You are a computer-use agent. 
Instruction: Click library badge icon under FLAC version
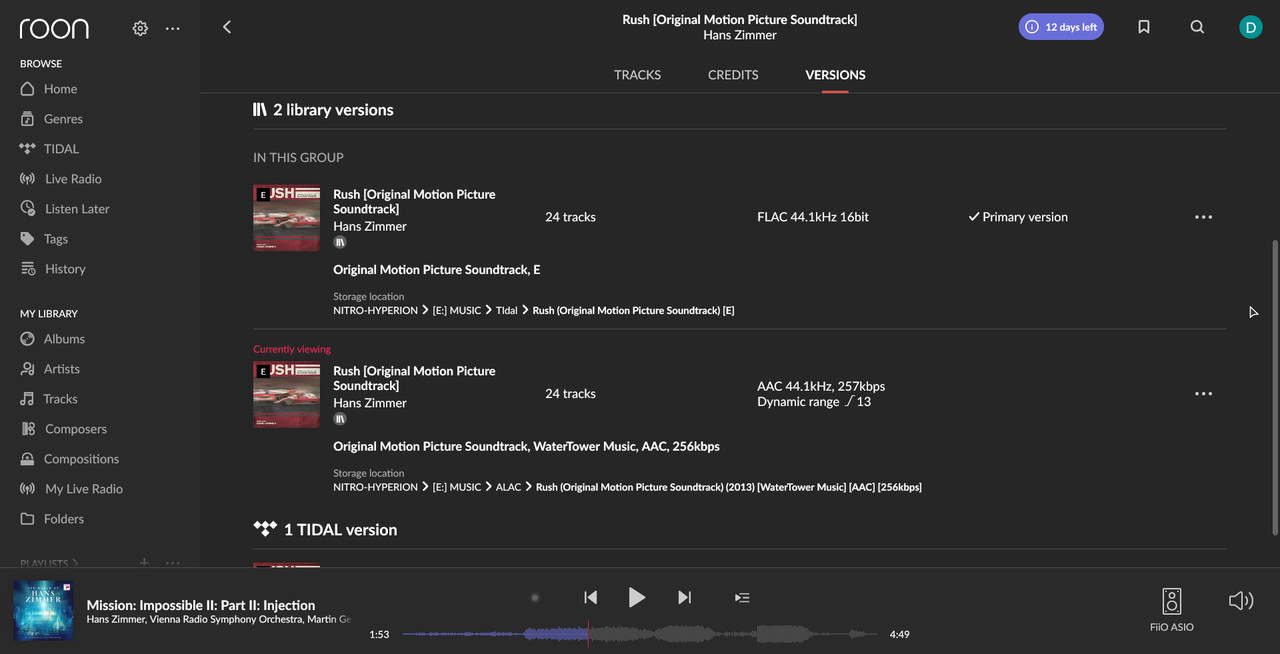click(340, 242)
